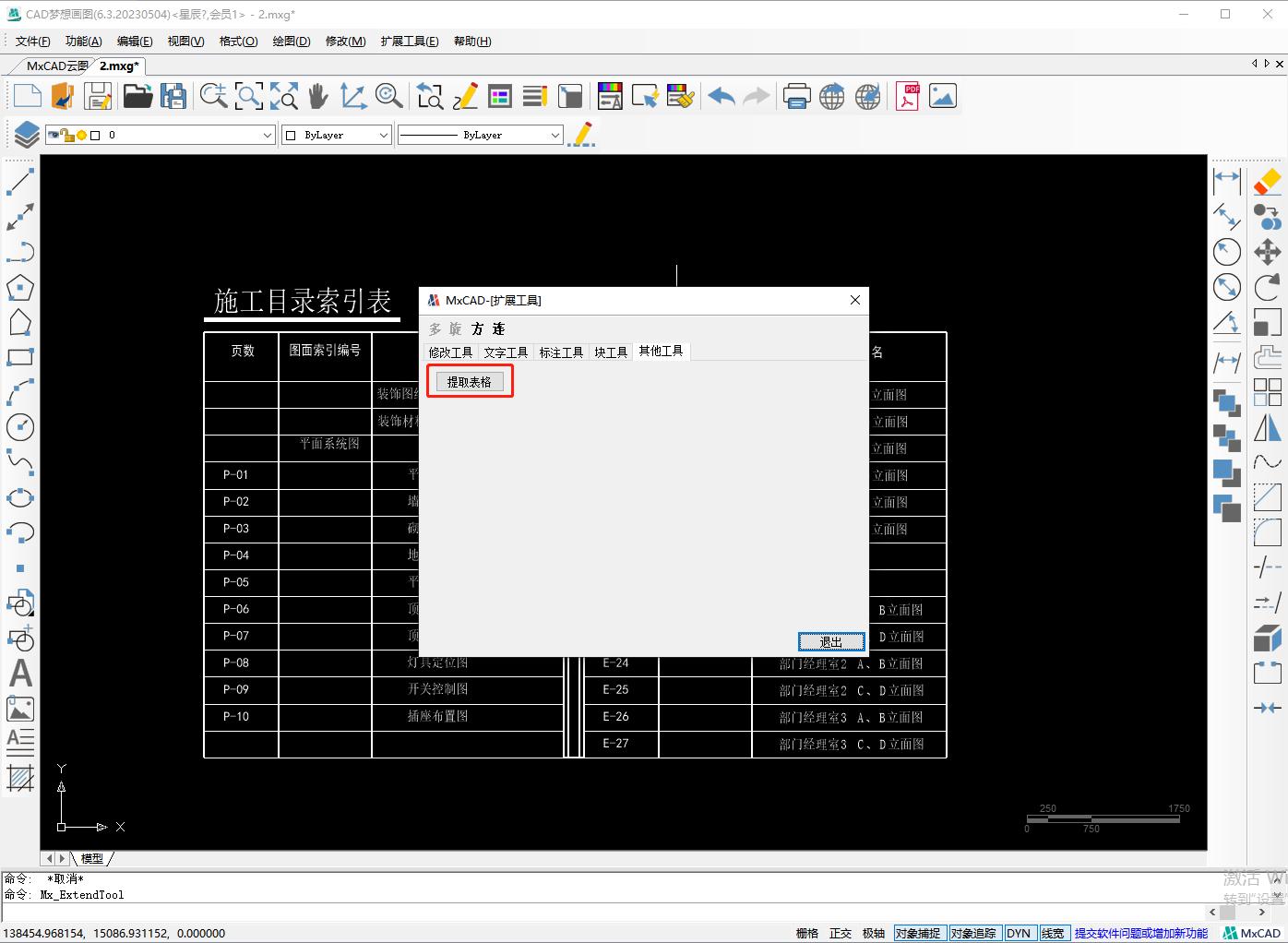Expand the layer dropdown showing 0

(x=267, y=135)
